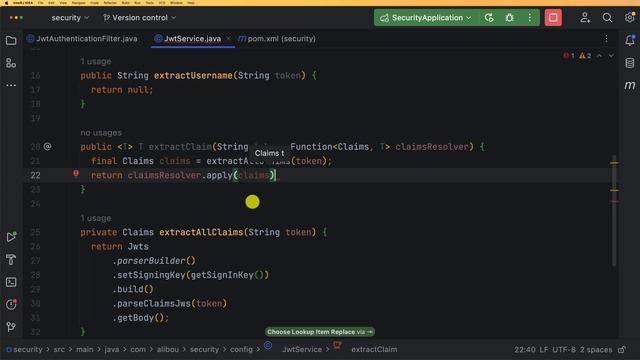Click extractUsername method name
This screenshot has width=640, height=360.
tap(193, 75)
